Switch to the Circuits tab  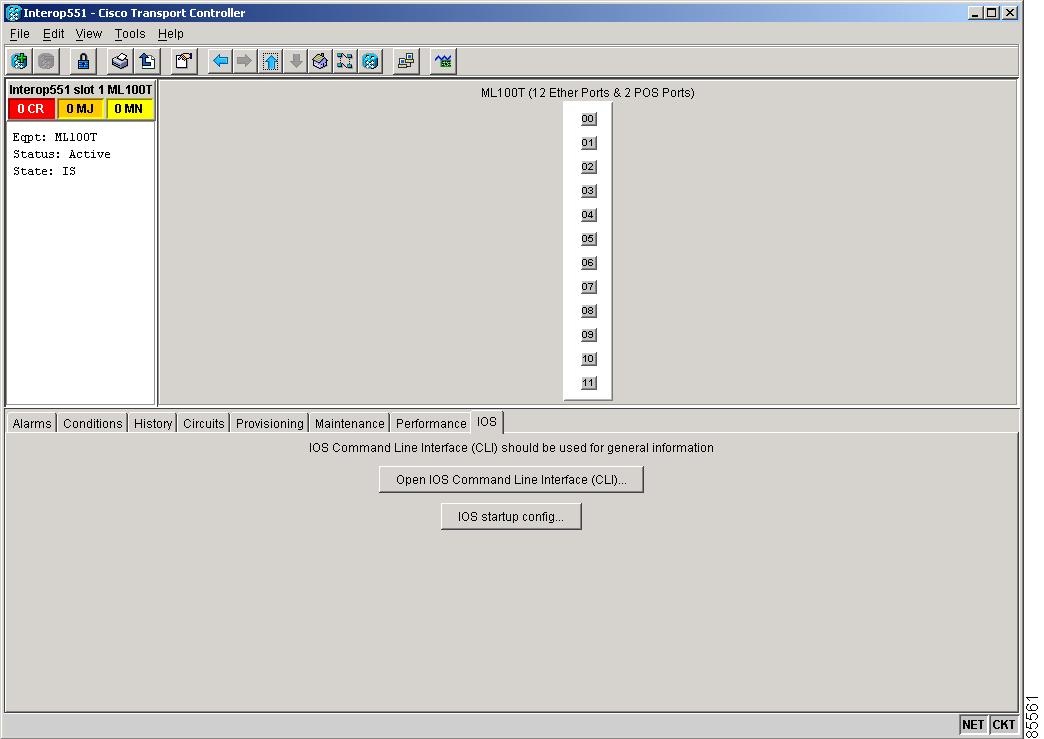203,422
